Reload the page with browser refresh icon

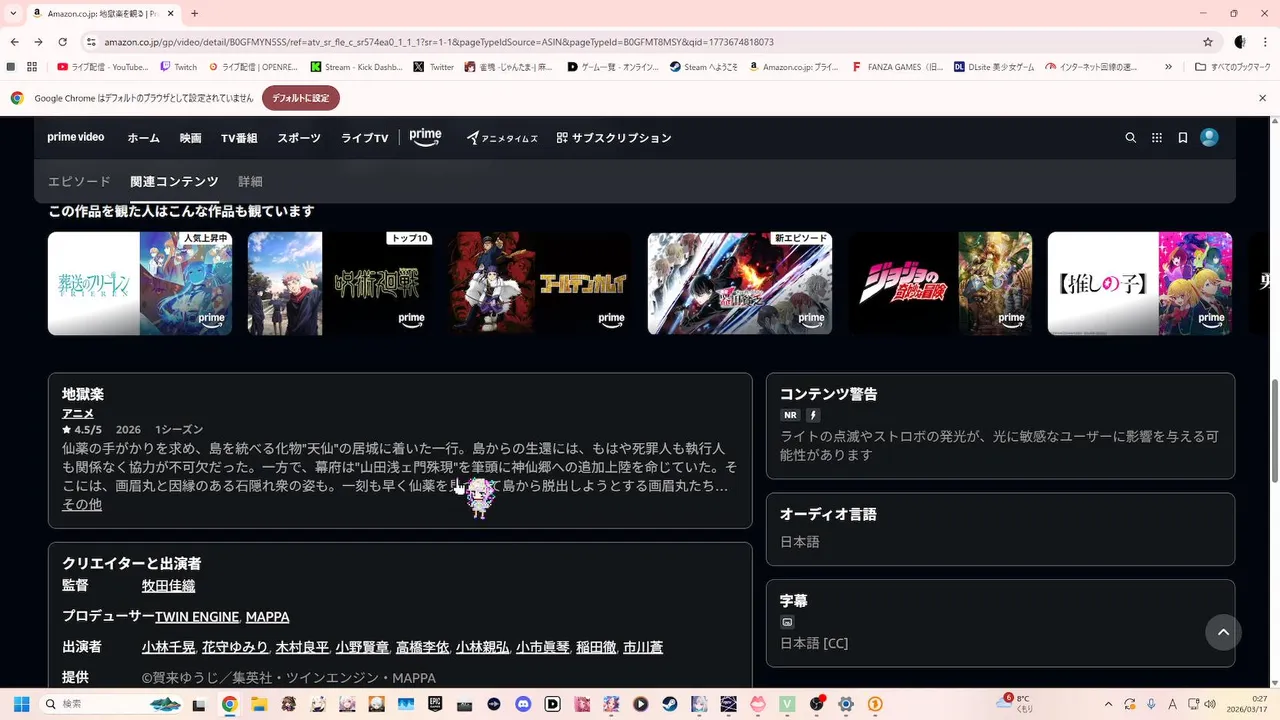[x=62, y=42]
